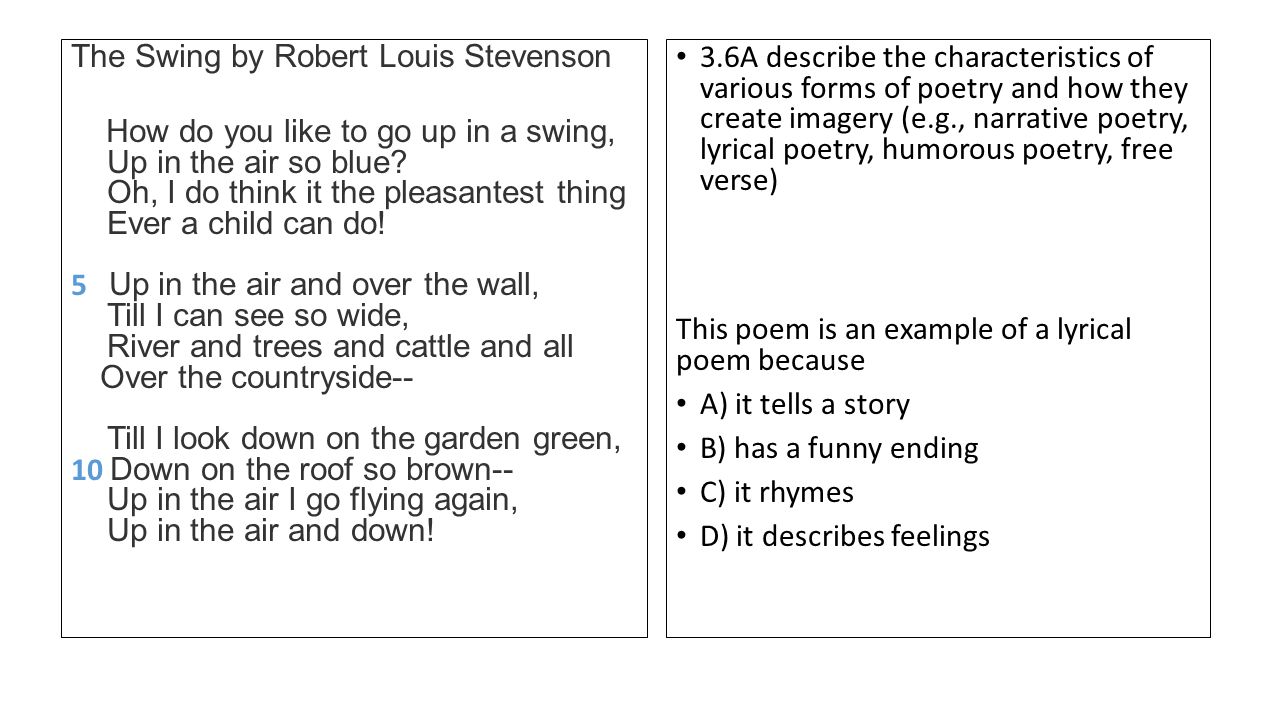Click the line 'Over the countryside--'
This screenshot has height=720, width=1280.
click(x=258, y=378)
